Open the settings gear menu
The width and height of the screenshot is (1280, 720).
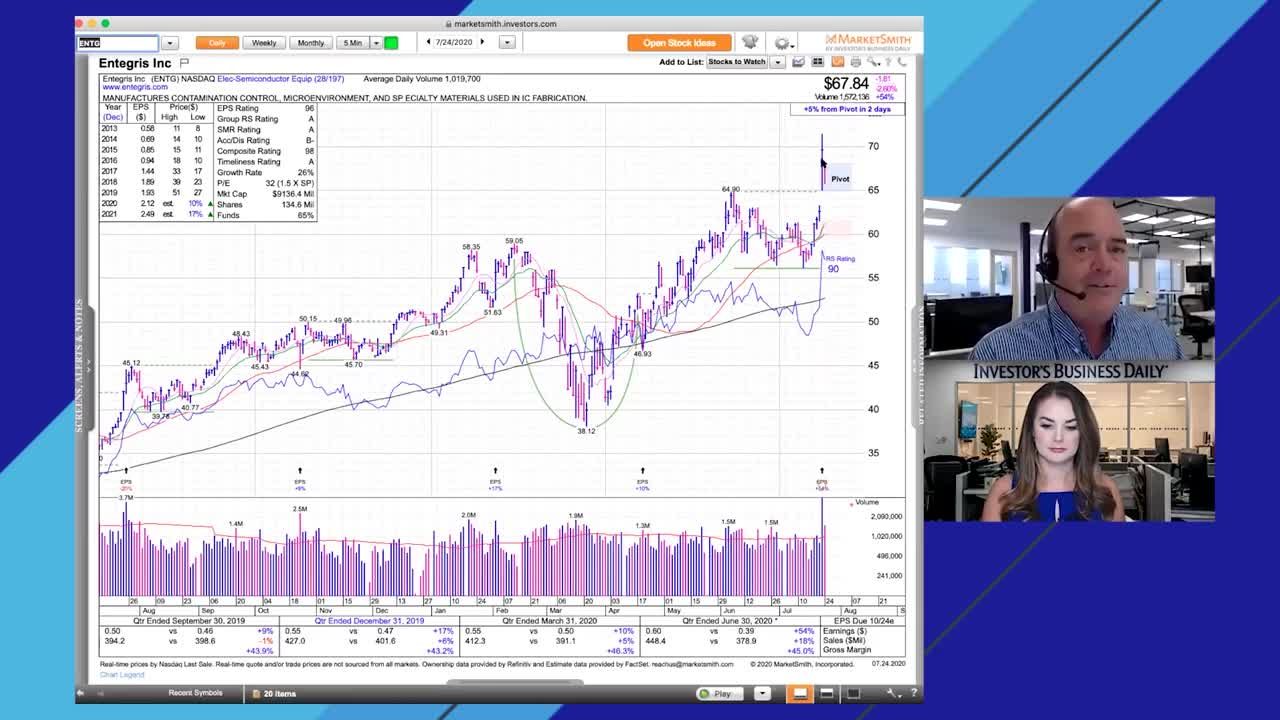[782, 43]
